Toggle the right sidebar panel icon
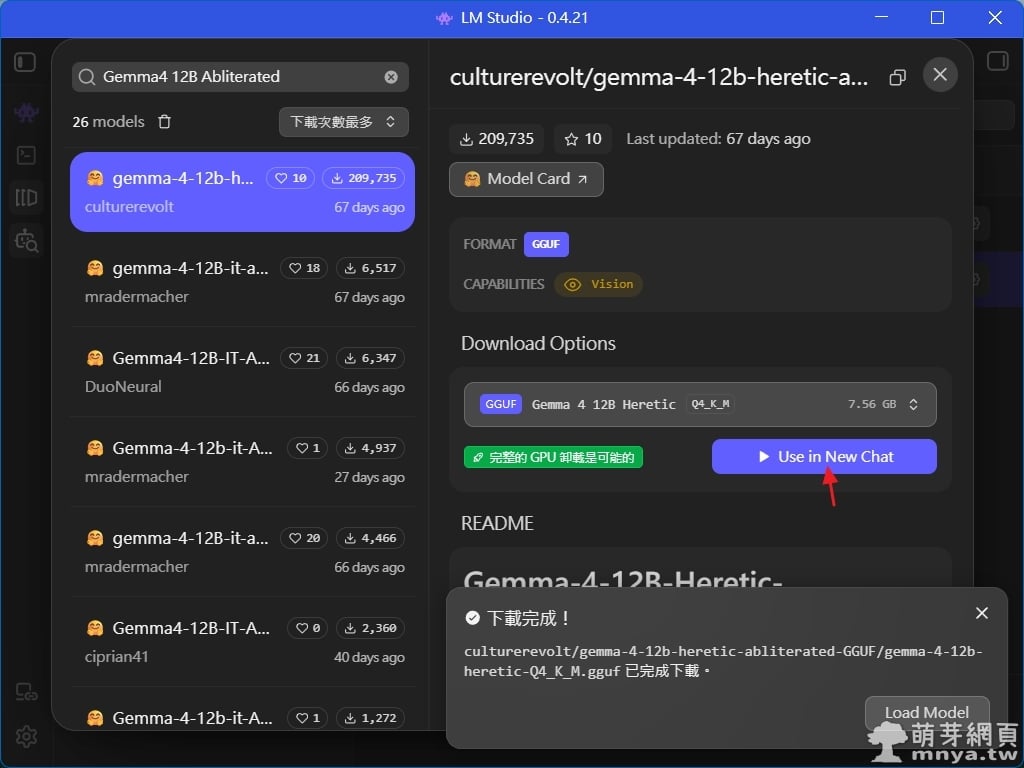The image size is (1024, 768). click(x=997, y=61)
